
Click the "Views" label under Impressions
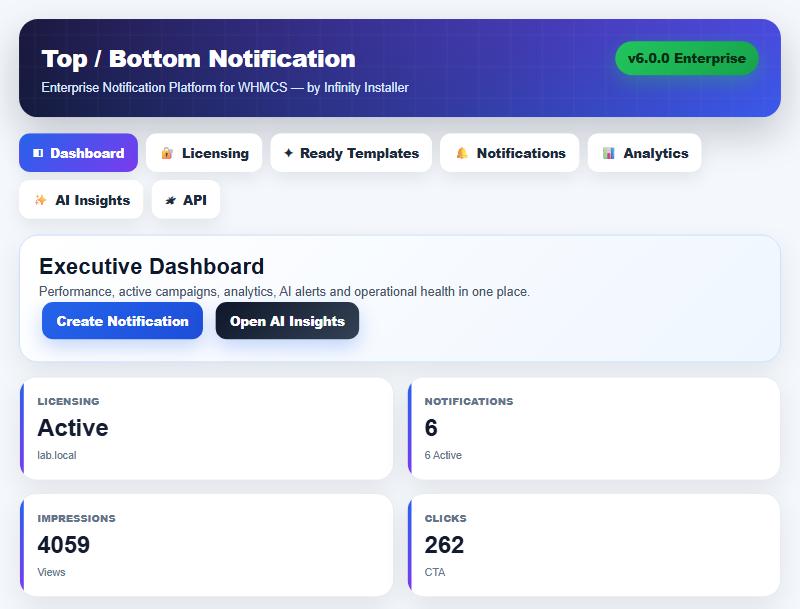51,572
